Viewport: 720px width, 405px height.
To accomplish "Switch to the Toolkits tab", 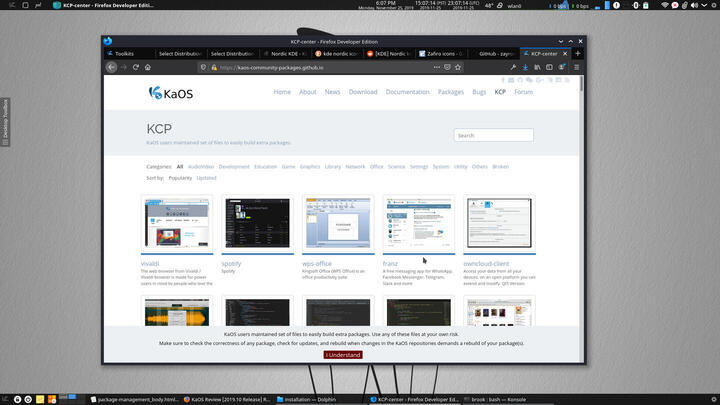I will click(127, 54).
